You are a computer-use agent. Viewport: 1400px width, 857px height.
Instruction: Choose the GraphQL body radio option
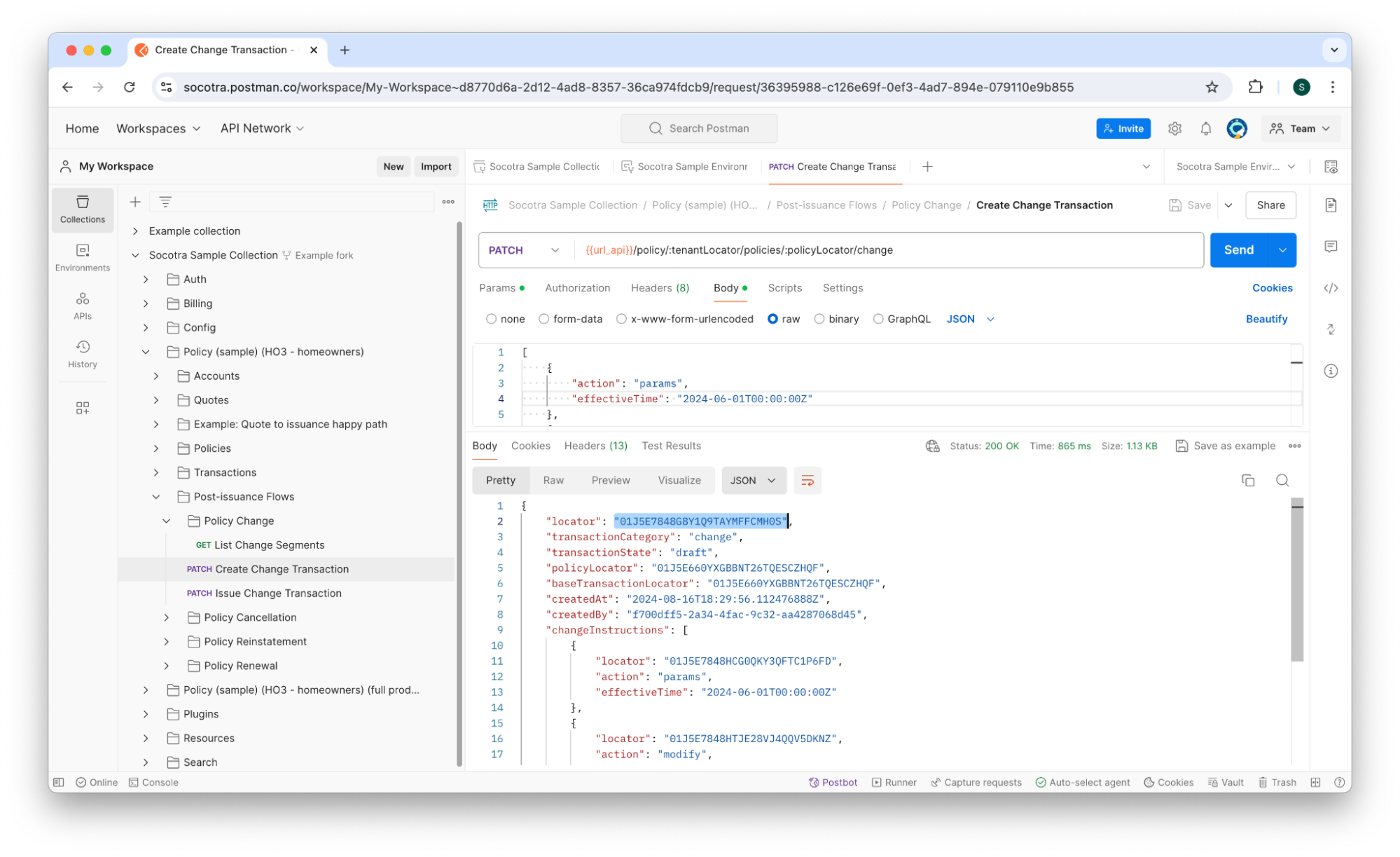pyautogui.click(x=878, y=319)
